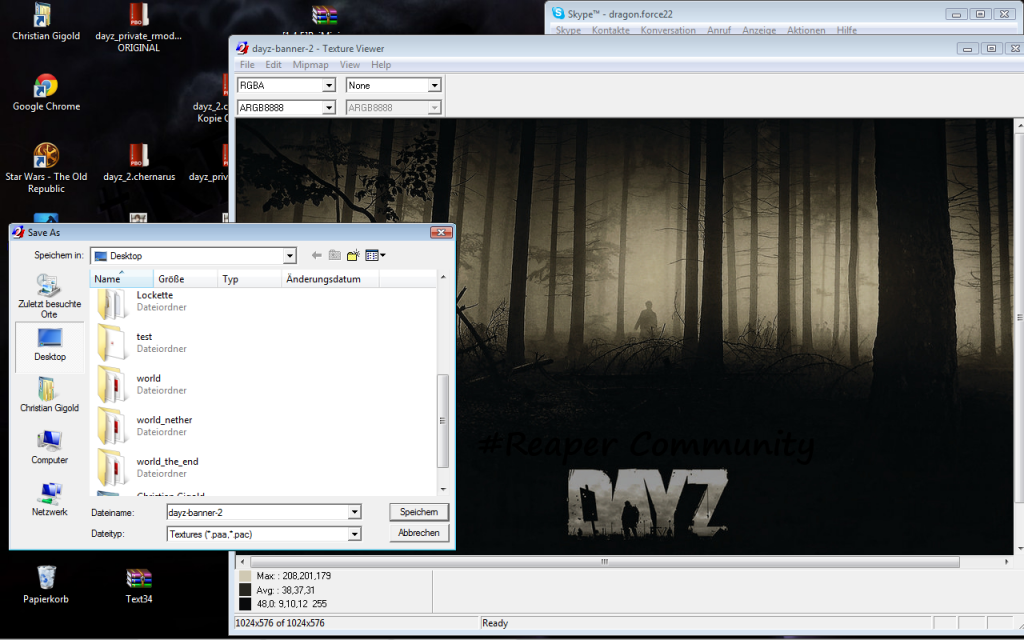Select Desktop in the places bar
Viewport: 1024px width, 640px height.
point(50,346)
